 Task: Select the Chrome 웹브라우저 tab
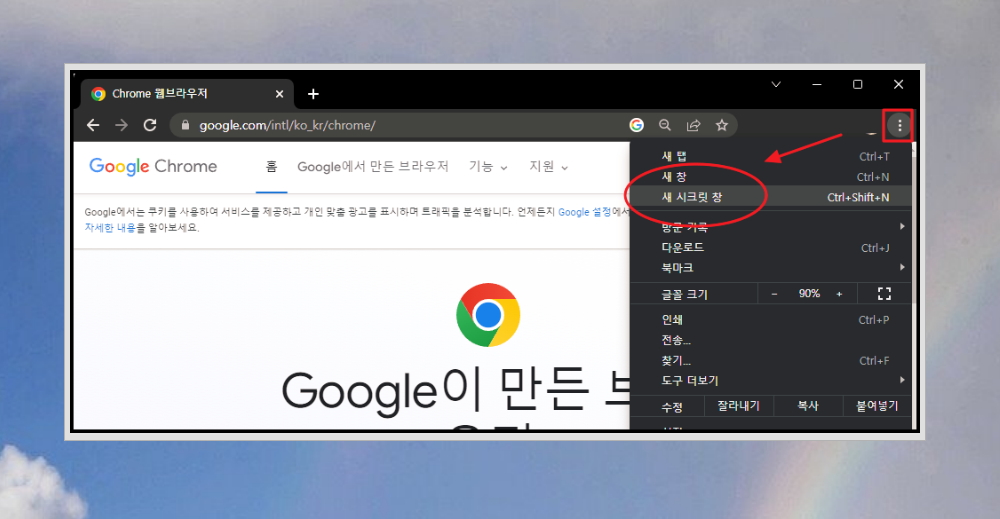coord(187,94)
